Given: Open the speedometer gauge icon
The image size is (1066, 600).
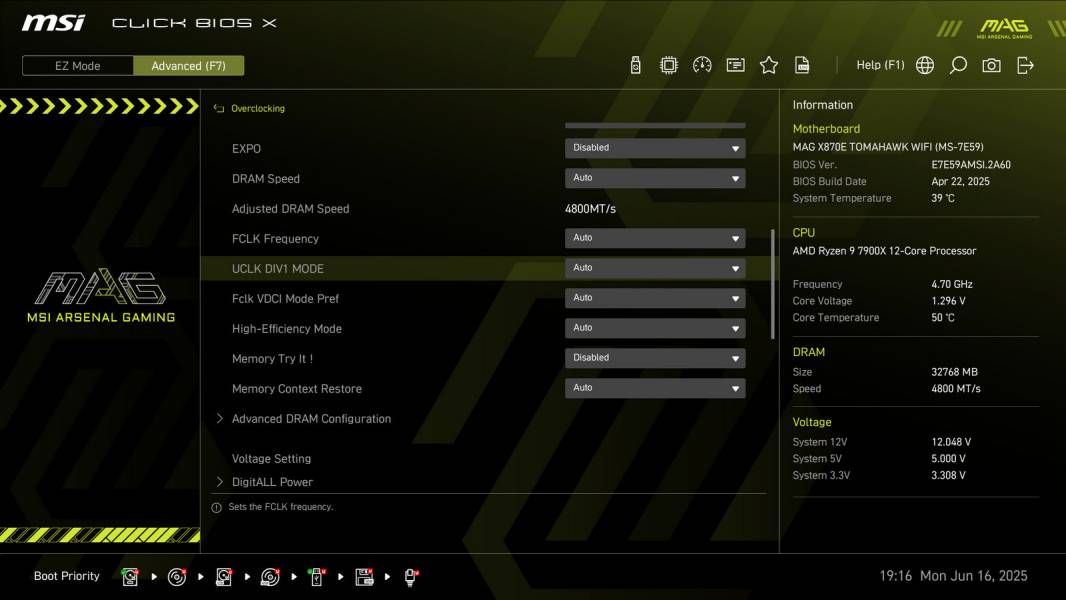Looking at the screenshot, I should (x=702, y=65).
